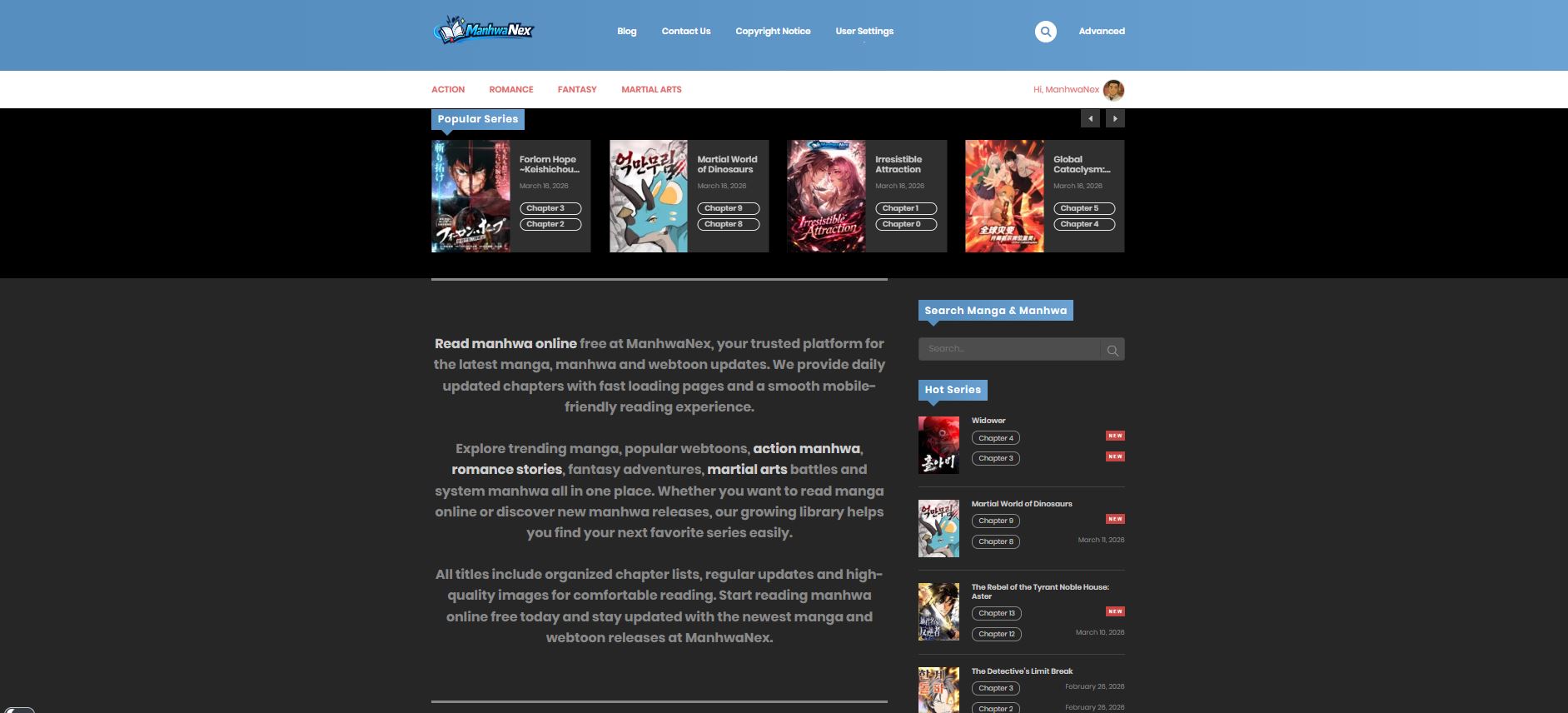The width and height of the screenshot is (1568, 713).
Task: Read Hot Series Martial World Chapter 8
Action: pos(996,541)
